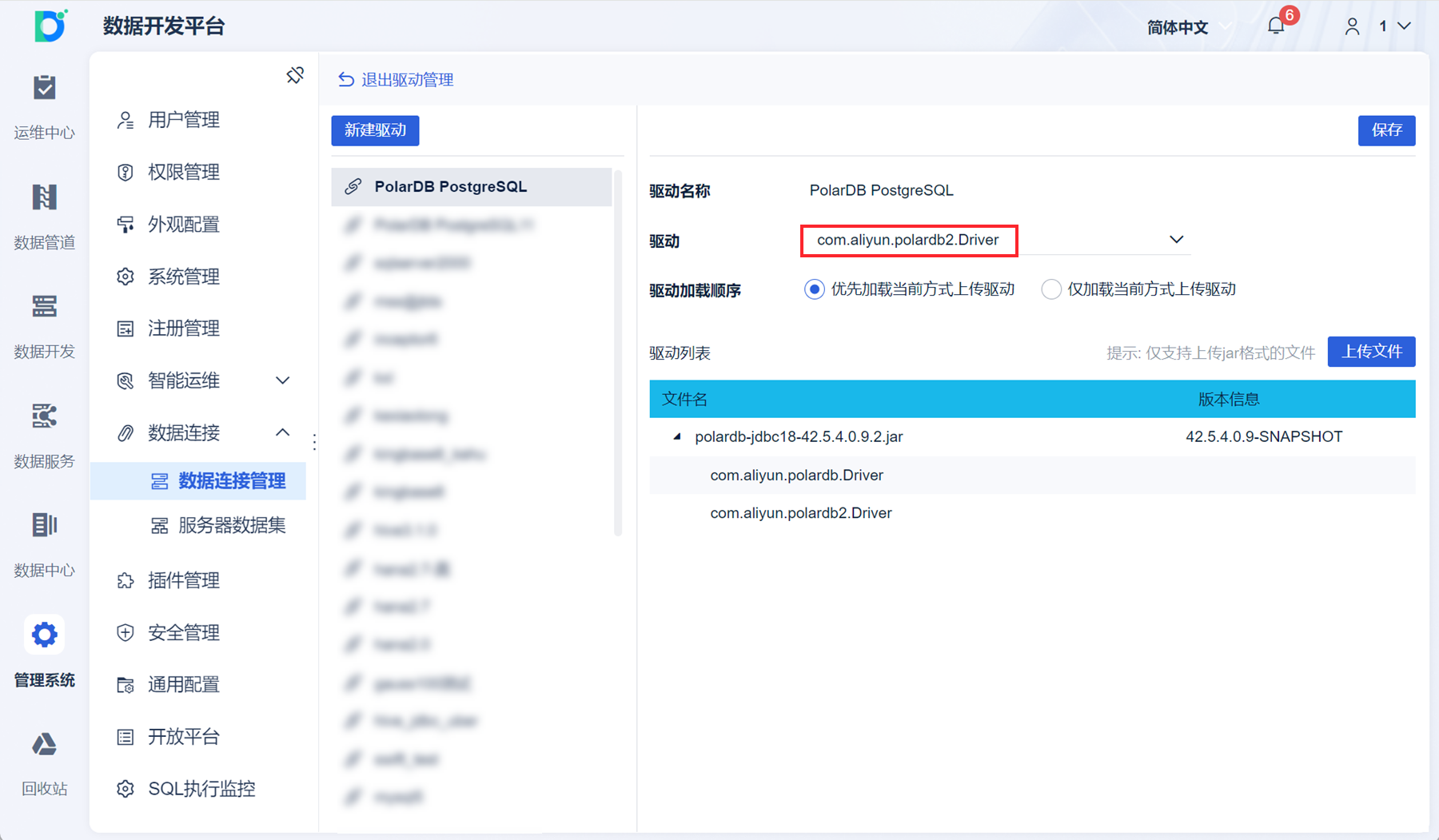The image size is (1439, 840).
Task: Click the 插件管理 puzzle icon
Action: 126,580
